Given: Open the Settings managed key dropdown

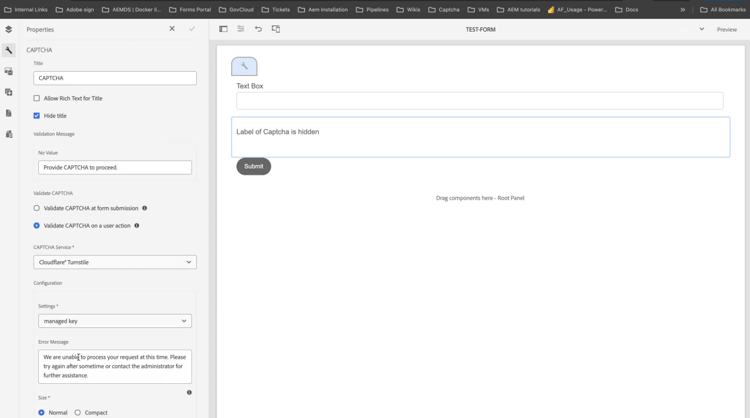Looking at the screenshot, I should coord(115,321).
